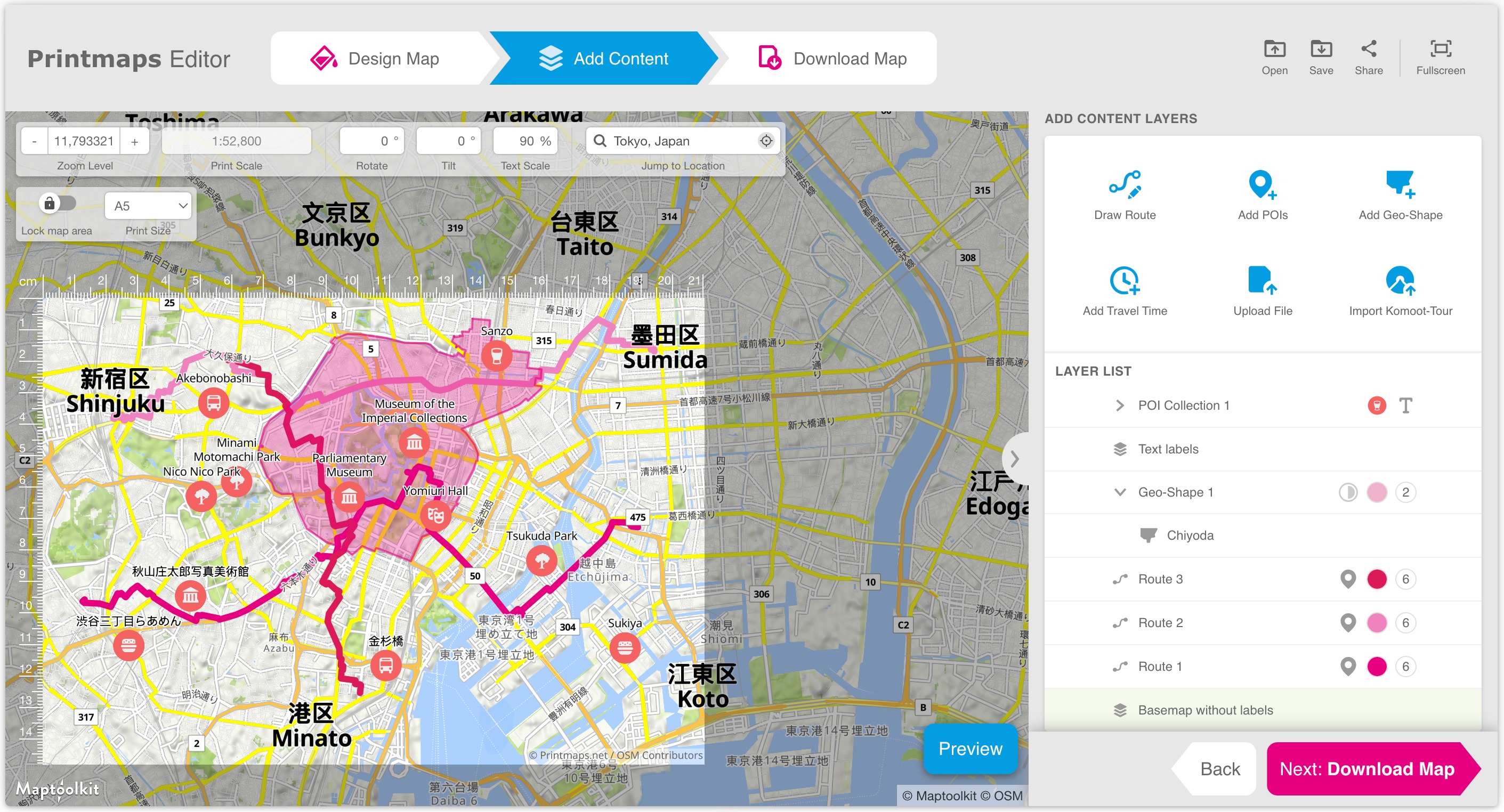Click the Preview button

[x=970, y=748]
